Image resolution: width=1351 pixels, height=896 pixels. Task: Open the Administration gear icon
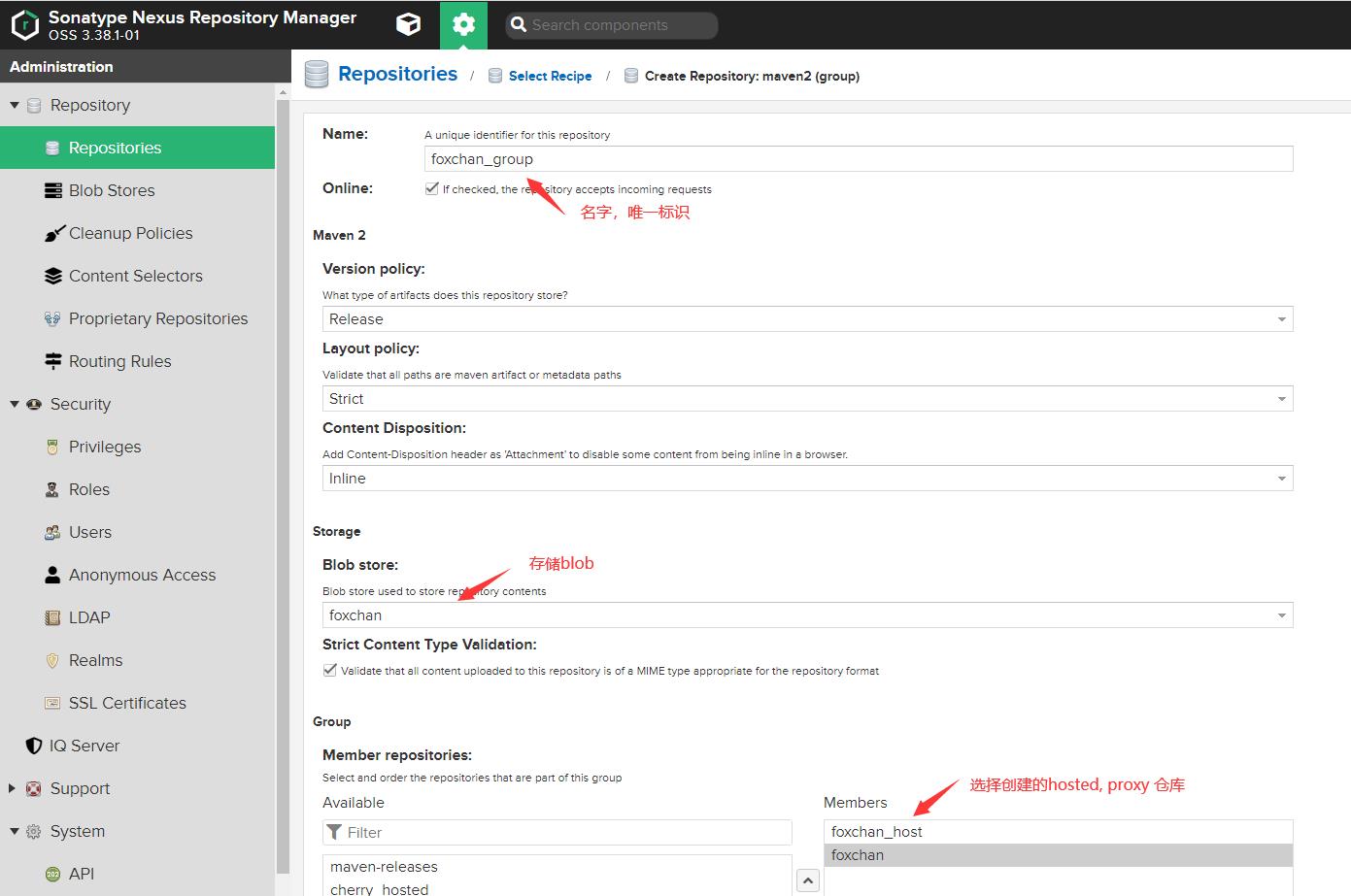(x=463, y=24)
